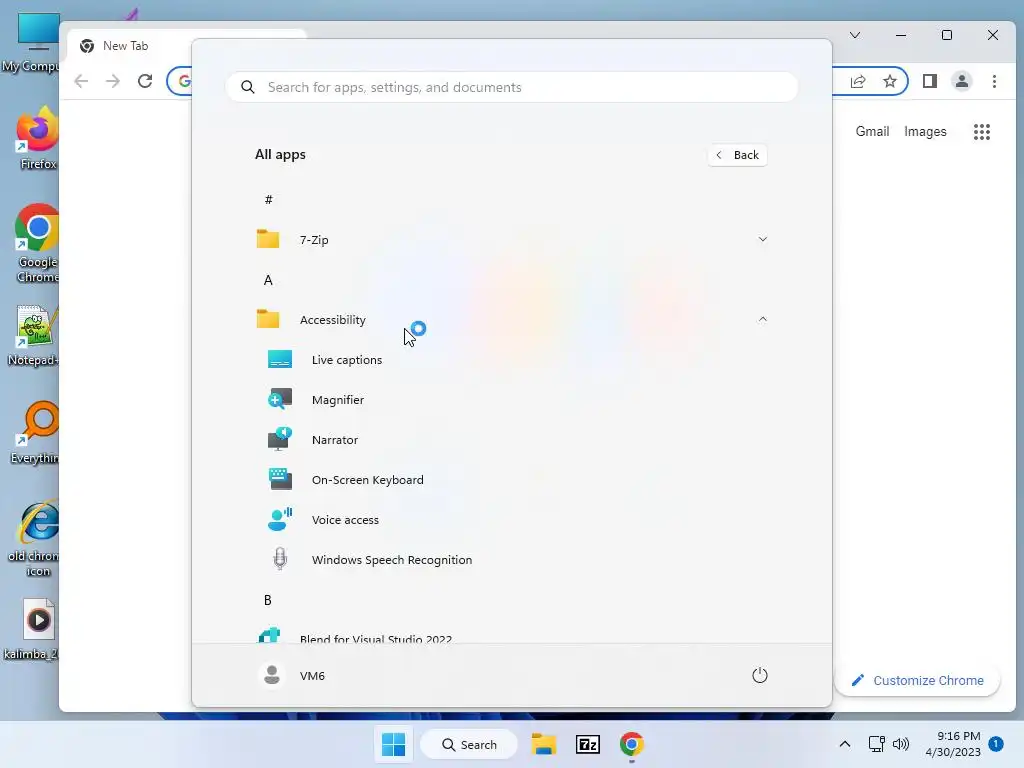Select Notepad++ desktop shortcut
1024x768 pixels.
(x=34, y=336)
